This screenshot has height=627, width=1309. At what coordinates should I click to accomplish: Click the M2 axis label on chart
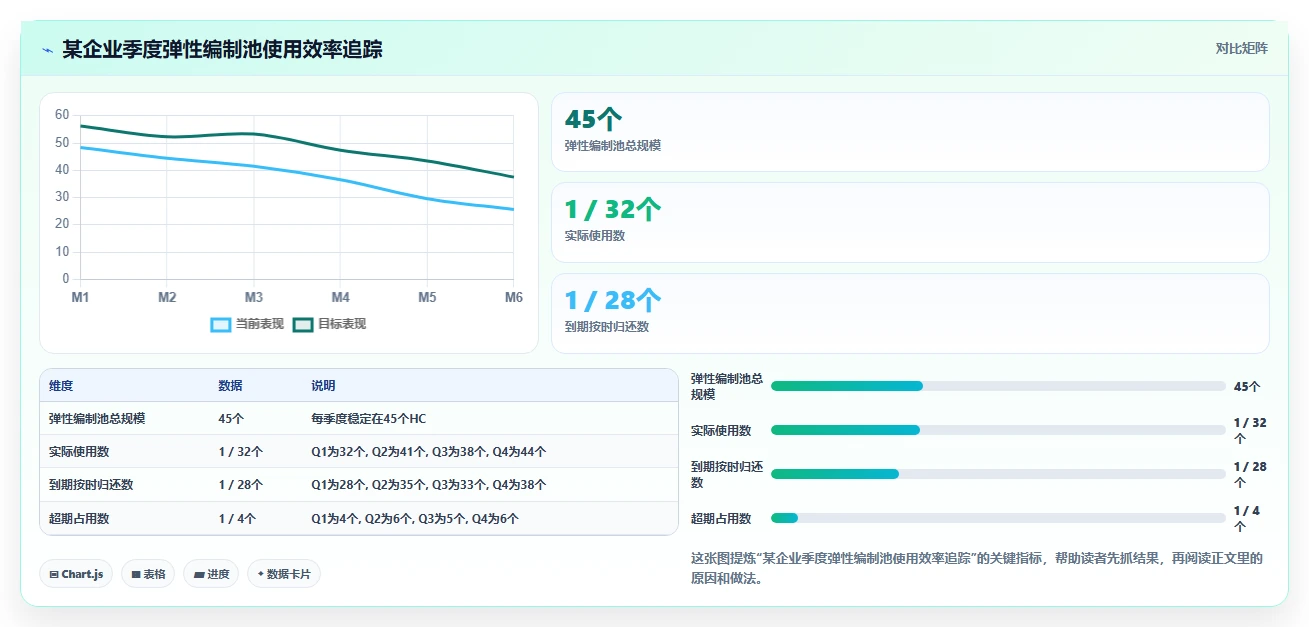(167, 298)
